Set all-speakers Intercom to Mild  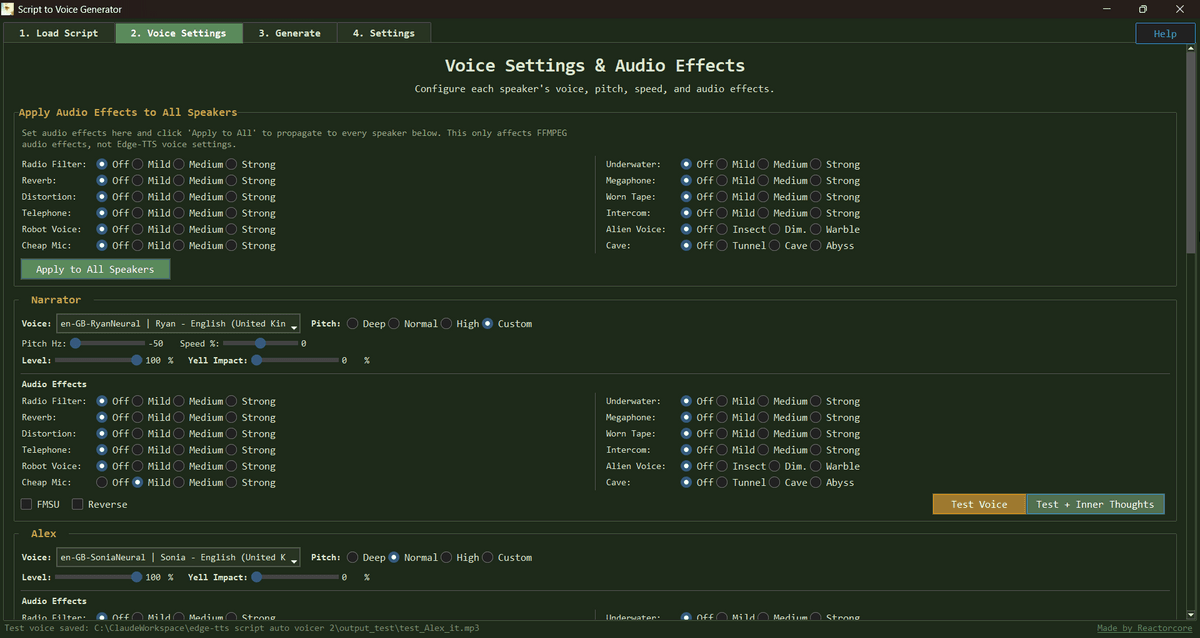click(x=735, y=213)
